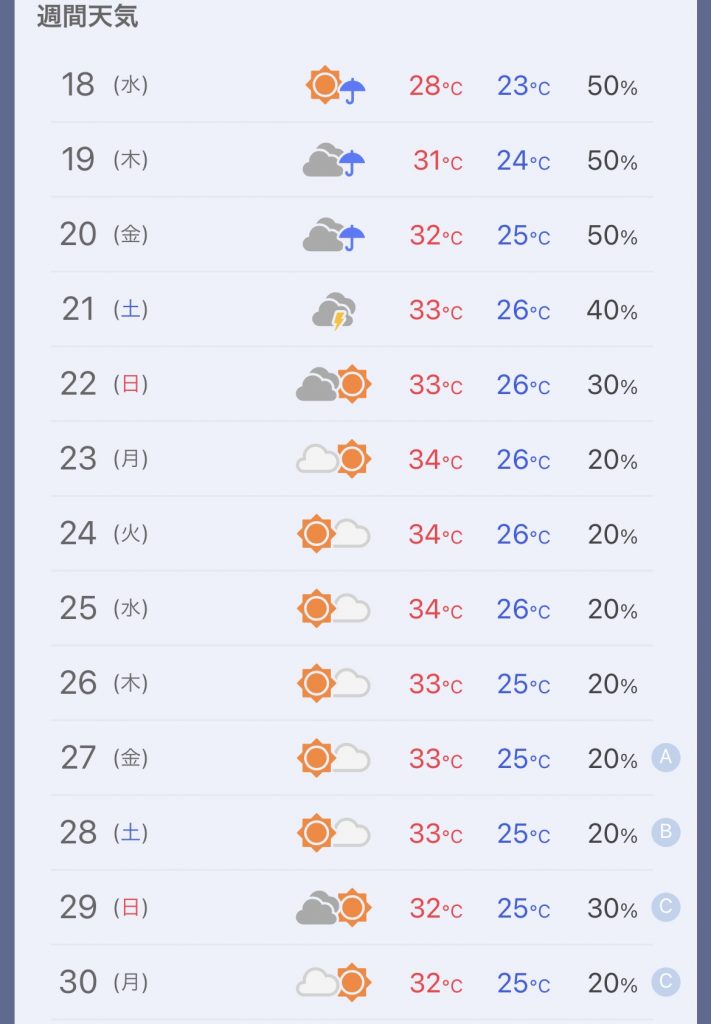Select the high temperature 34°C on day 25

tap(435, 609)
